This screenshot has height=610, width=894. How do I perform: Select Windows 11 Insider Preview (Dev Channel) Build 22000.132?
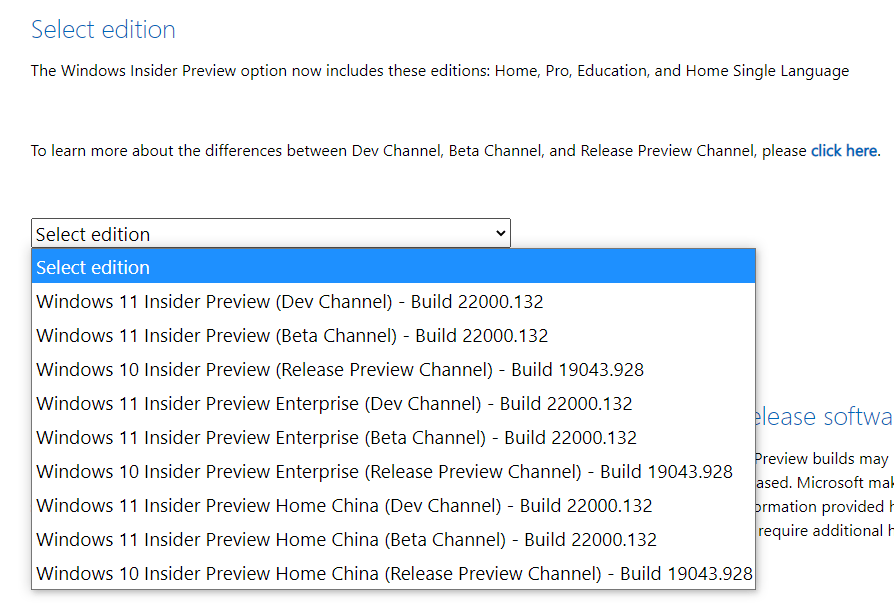393,301
